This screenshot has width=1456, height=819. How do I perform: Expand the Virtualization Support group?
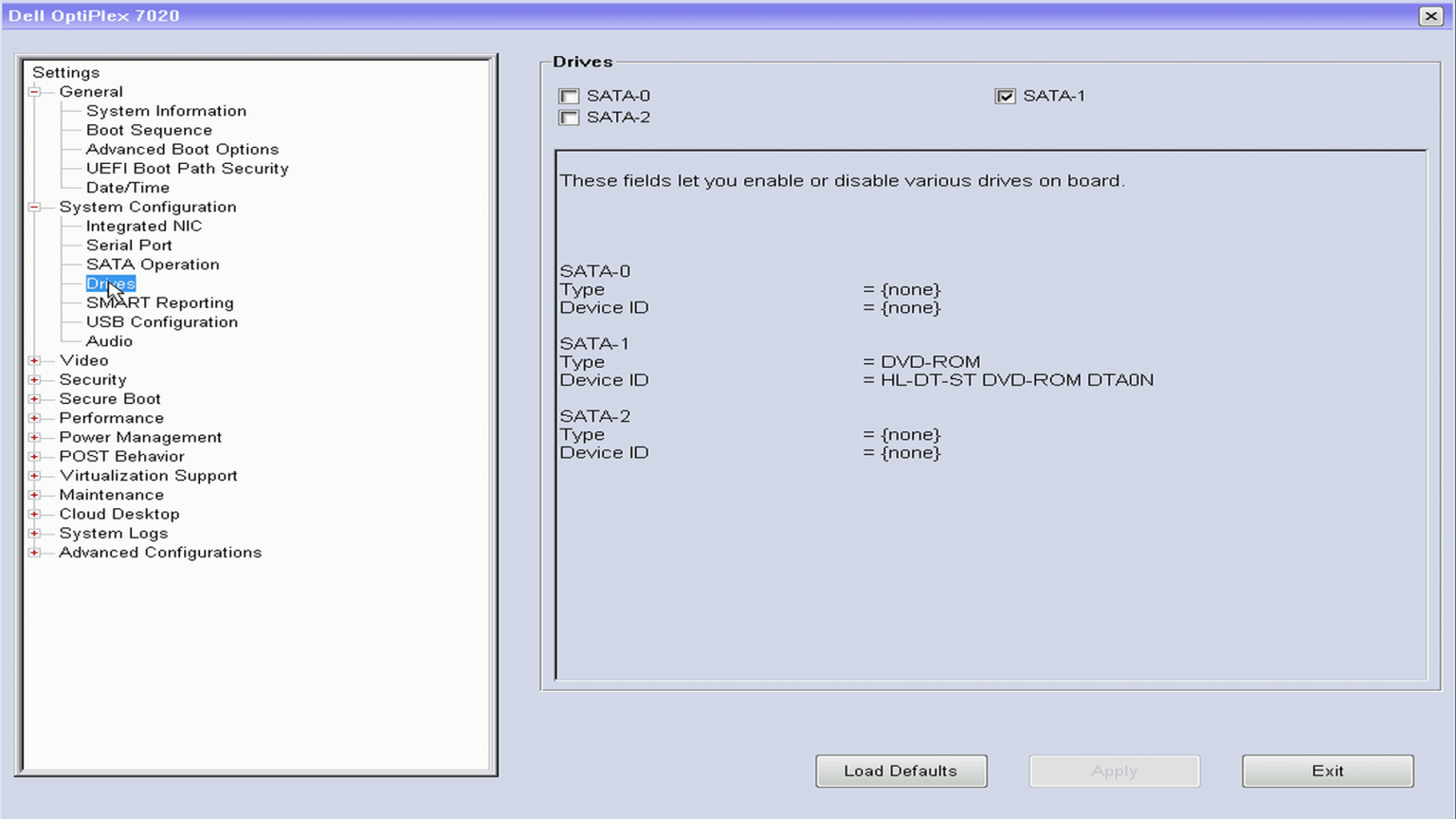tap(35, 476)
